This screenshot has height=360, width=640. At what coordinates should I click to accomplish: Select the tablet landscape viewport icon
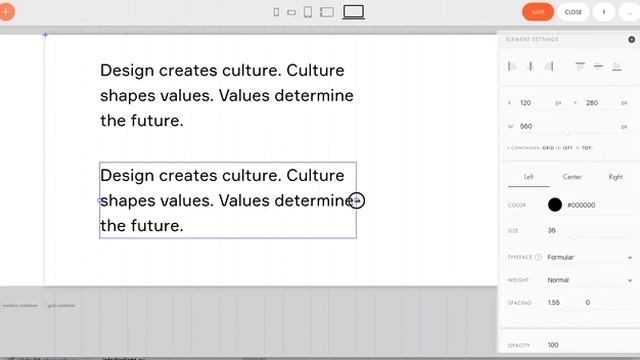(x=327, y=12)
